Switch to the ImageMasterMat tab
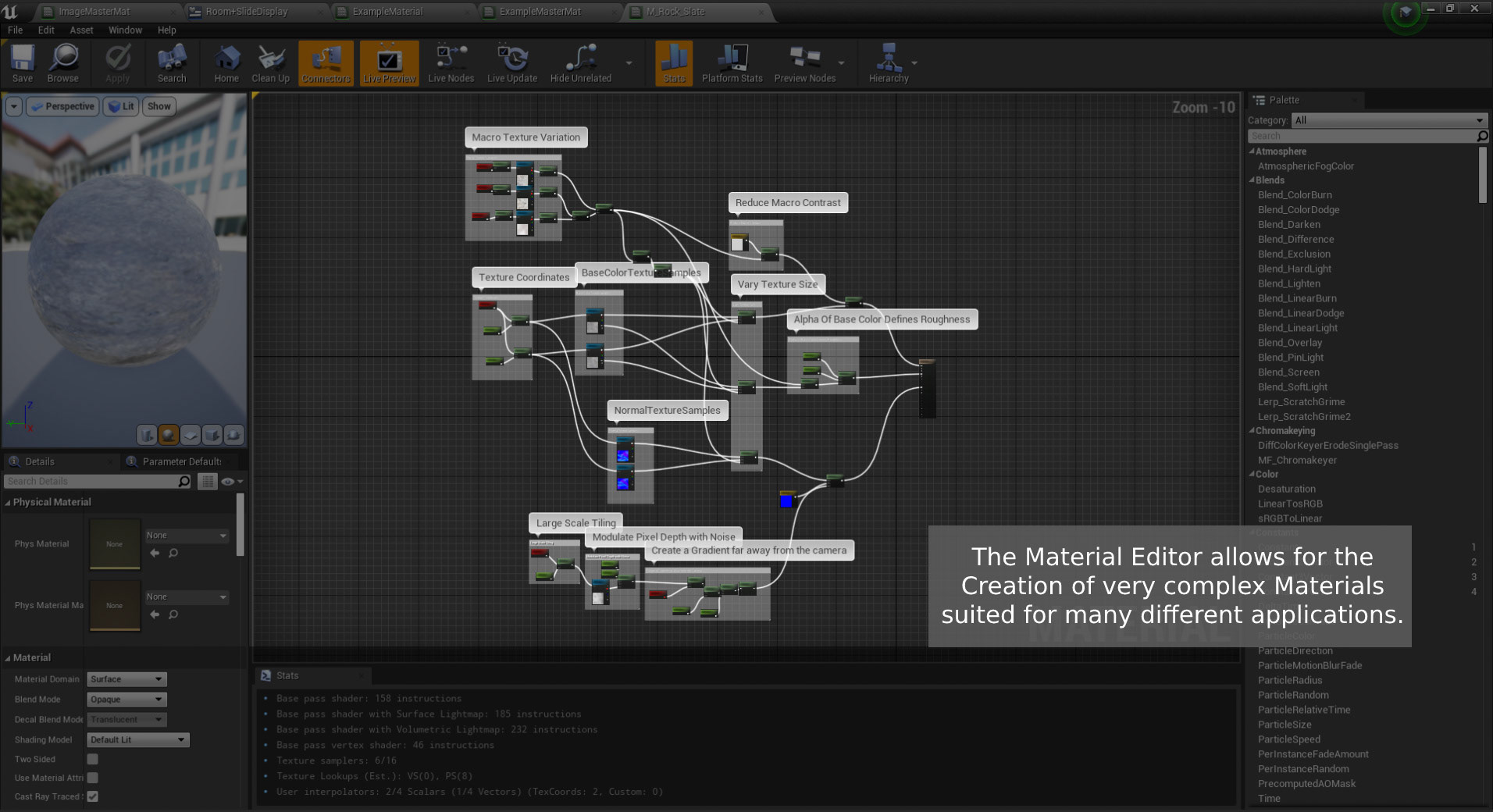 pyautogui.click(x=94, y=12)
